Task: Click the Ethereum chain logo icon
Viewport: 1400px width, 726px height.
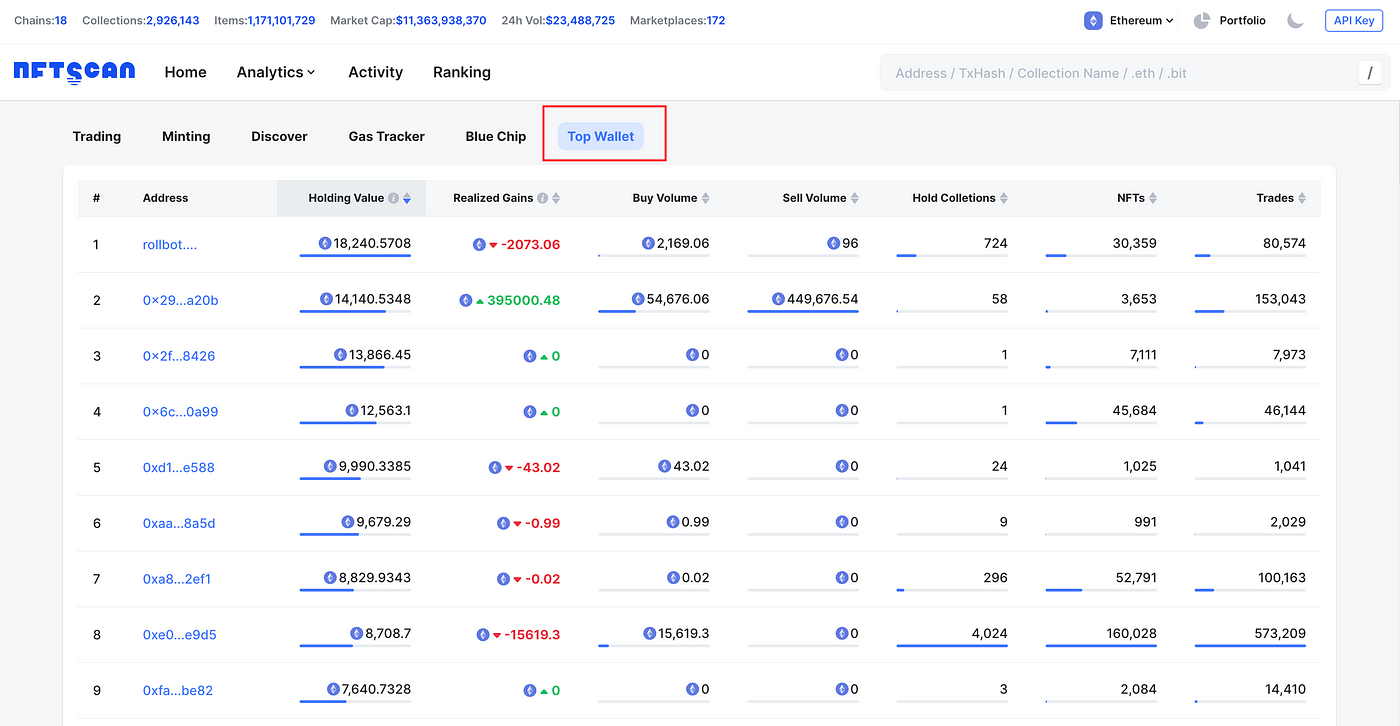Action: pyautogui.click(x=1093, y=20)
